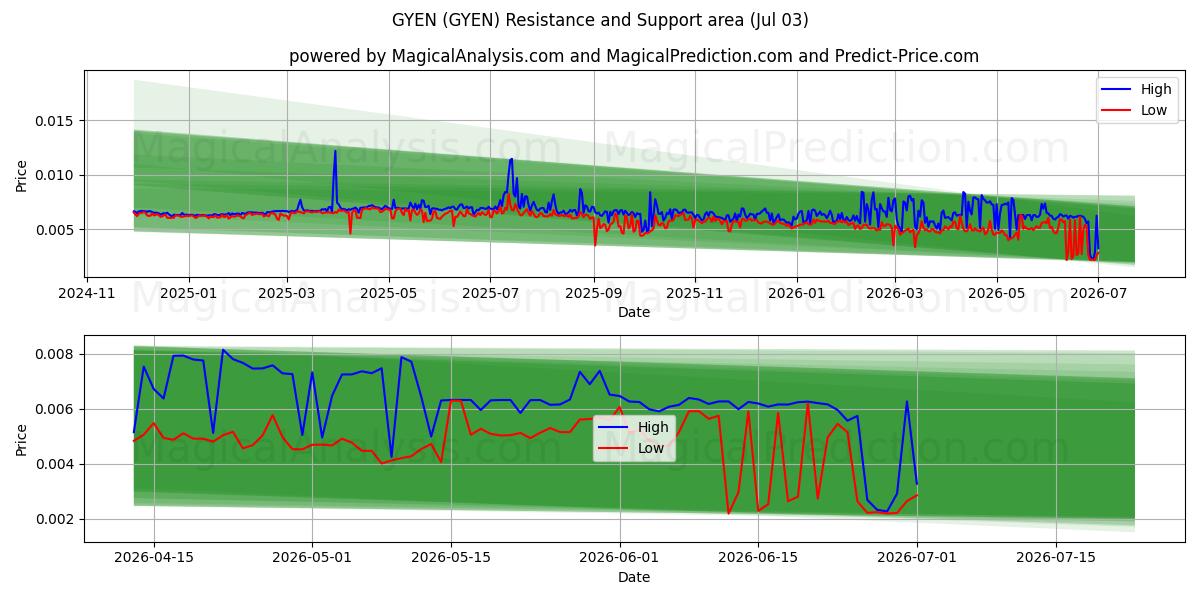
Task: Click the bottom chart 'Date' axis title
Action: coord(634,577)
